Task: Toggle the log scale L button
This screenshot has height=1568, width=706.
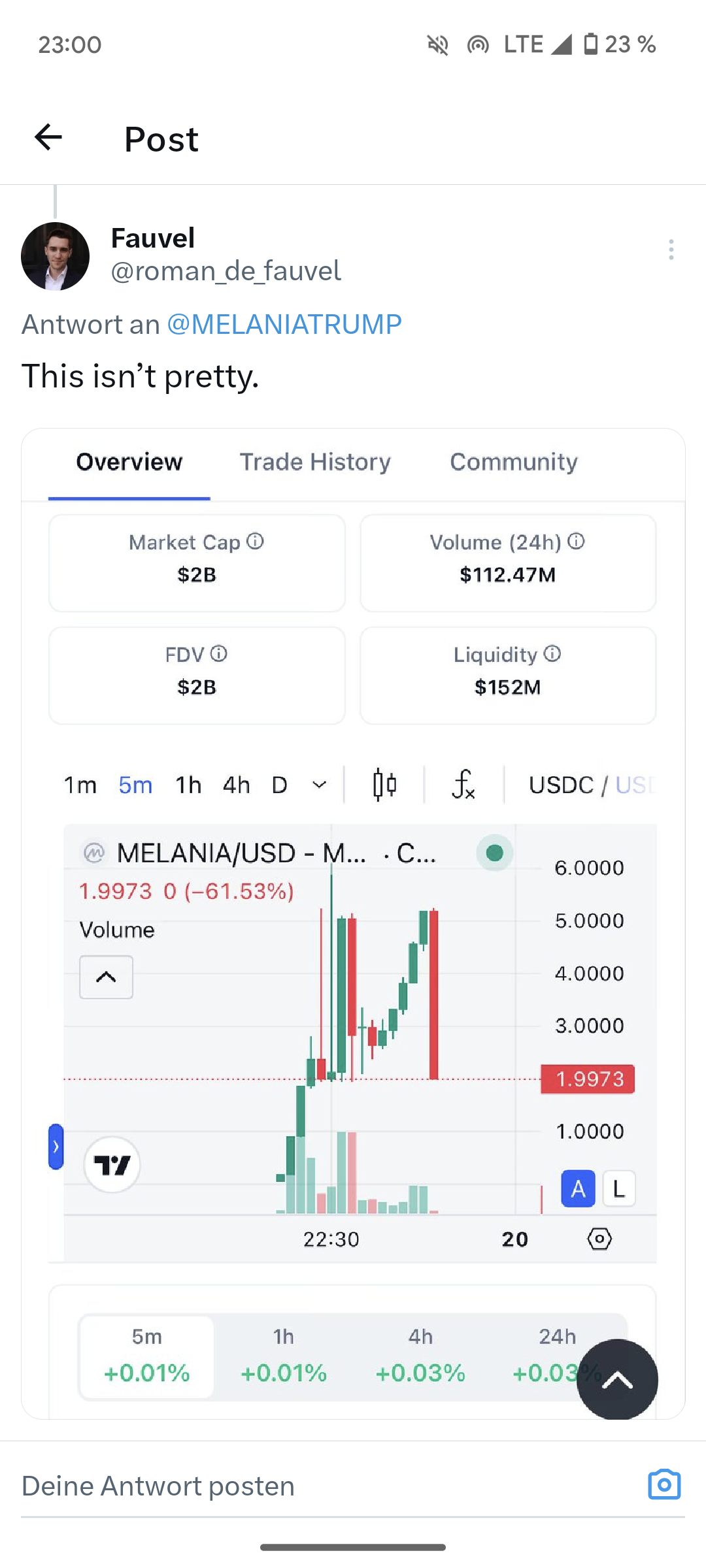Action: (x=618, y=1188)
